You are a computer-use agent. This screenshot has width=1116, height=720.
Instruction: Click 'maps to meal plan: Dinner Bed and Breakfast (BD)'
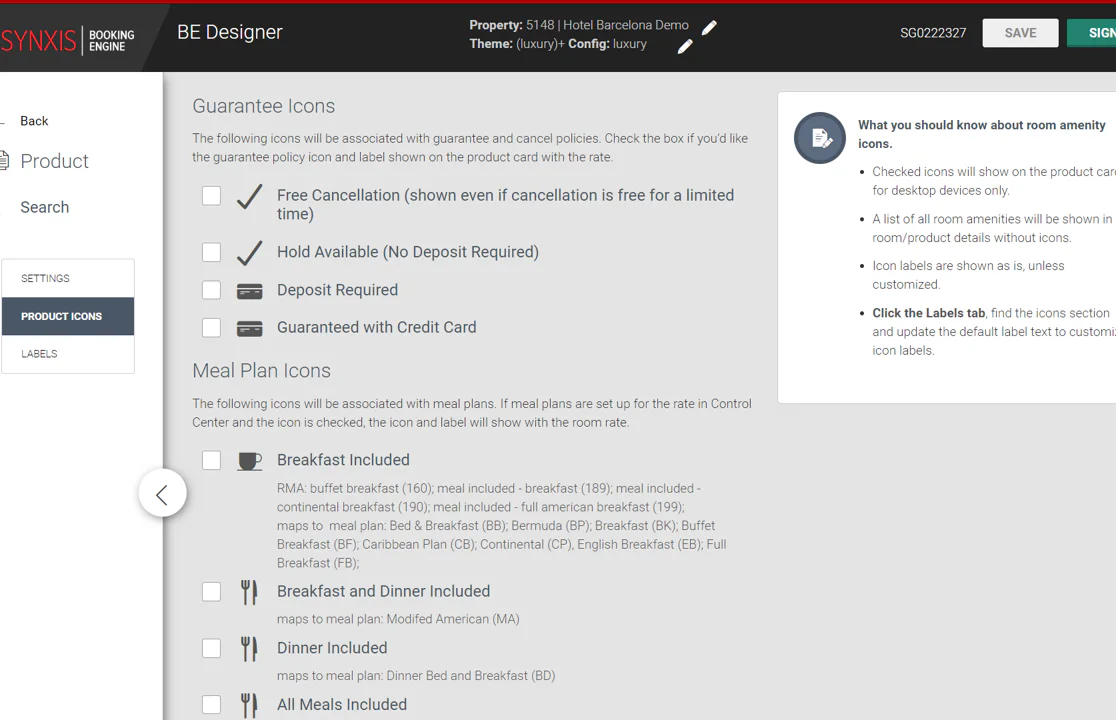416,676
